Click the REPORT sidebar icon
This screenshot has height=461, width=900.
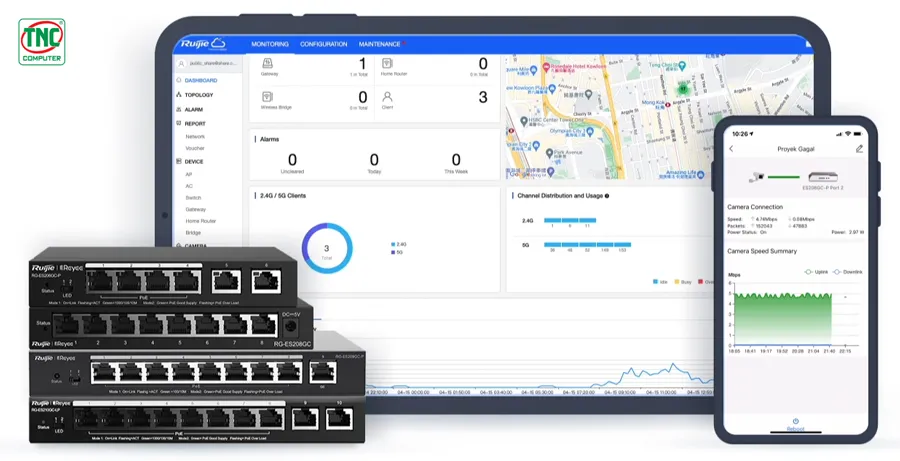tap(179, 123)
